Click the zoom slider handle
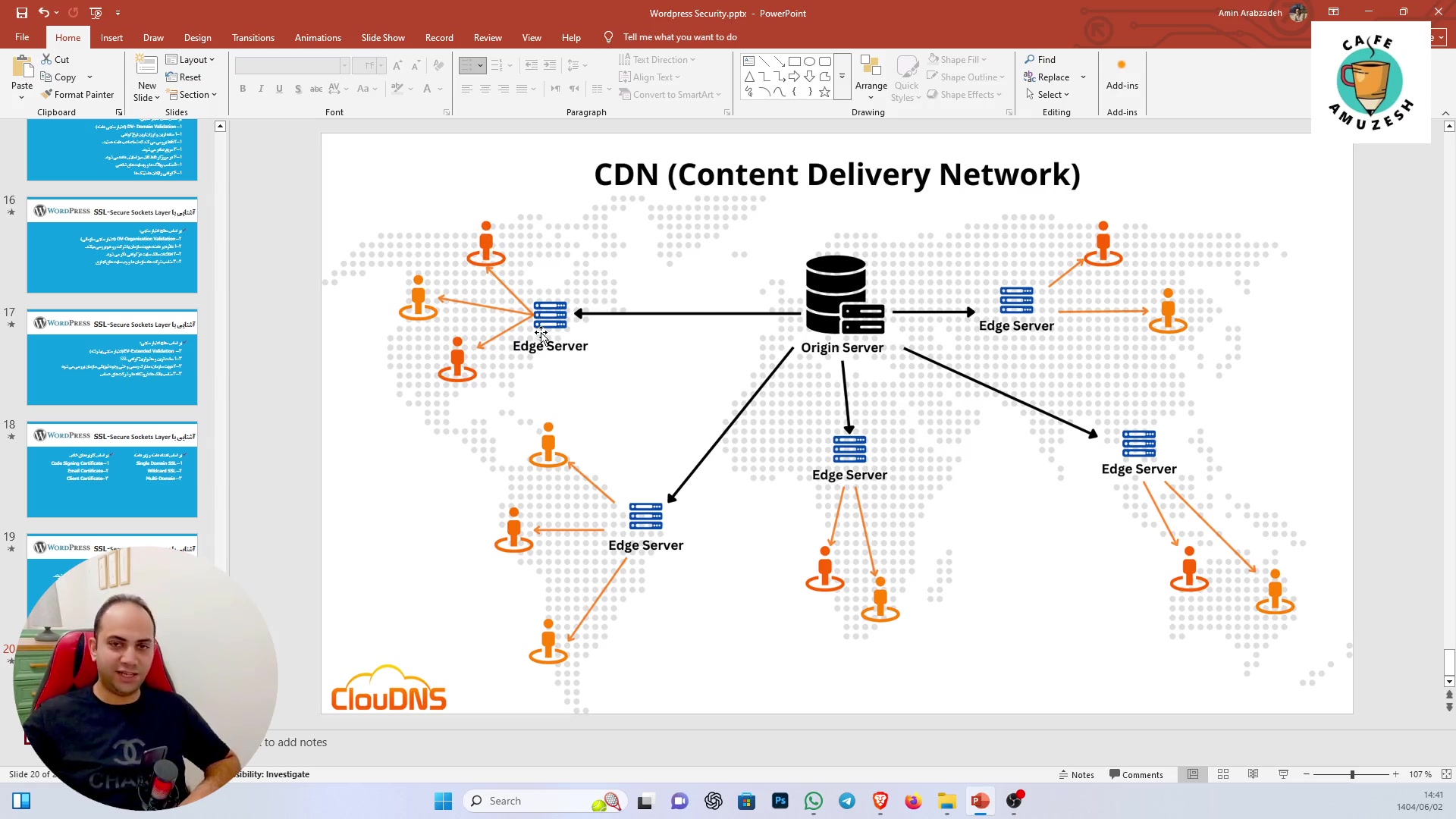The height and width of the screenshot is (819, 1456). 1351,774
